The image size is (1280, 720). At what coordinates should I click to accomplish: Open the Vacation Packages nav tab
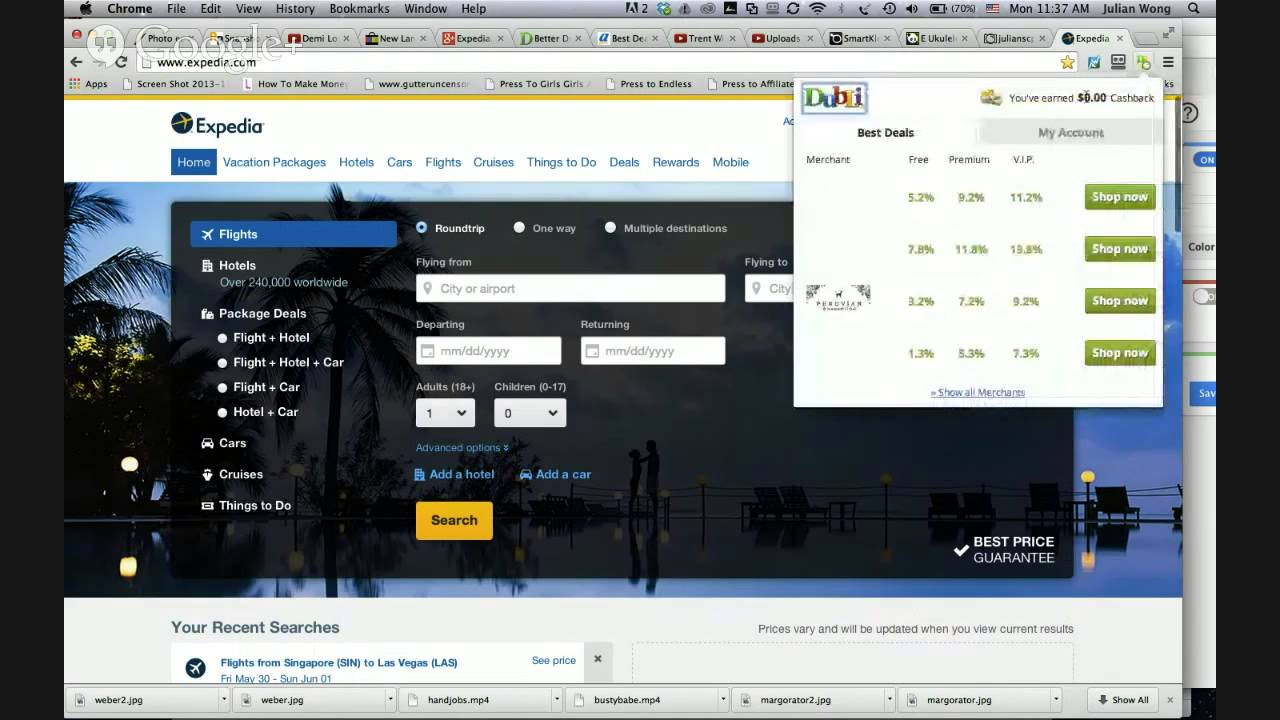pos(274,162)
